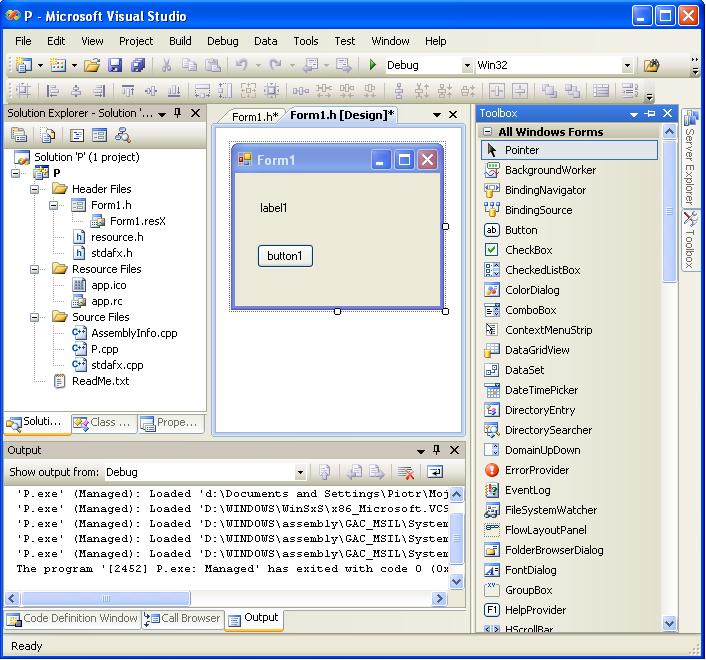
Task: Click the Open File folder icon
Action: click(x=92, y=65)
